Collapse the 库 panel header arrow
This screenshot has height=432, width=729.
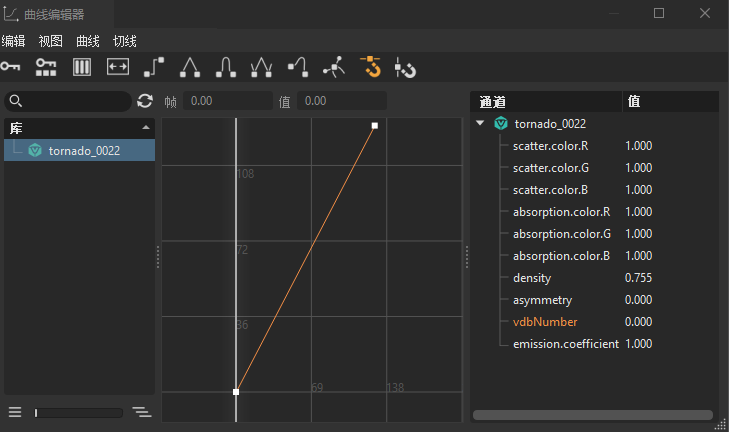point(146,127)
